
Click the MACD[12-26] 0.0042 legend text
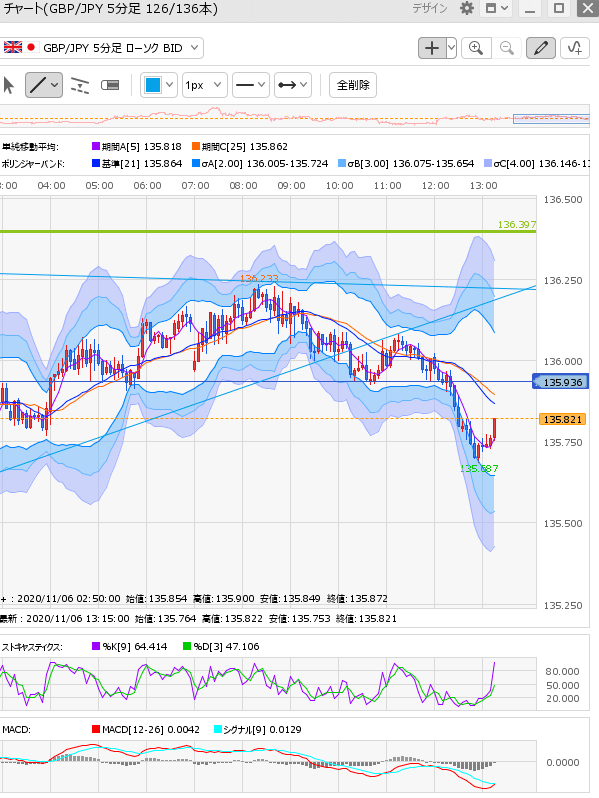[151, 730]
